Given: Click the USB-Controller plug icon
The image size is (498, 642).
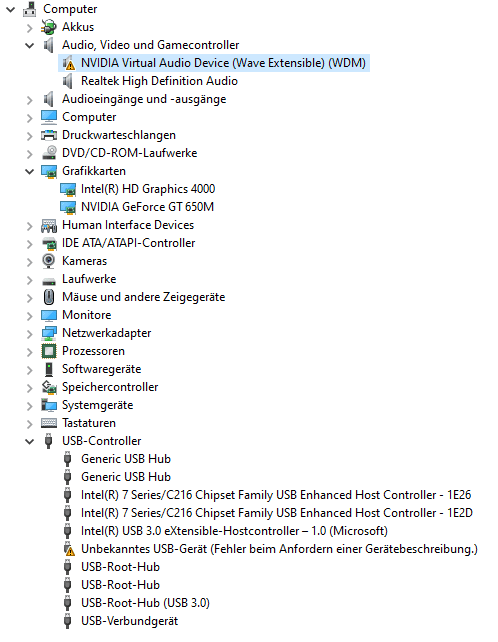Looking at the screenshot, I should click(x=48, y=441).
